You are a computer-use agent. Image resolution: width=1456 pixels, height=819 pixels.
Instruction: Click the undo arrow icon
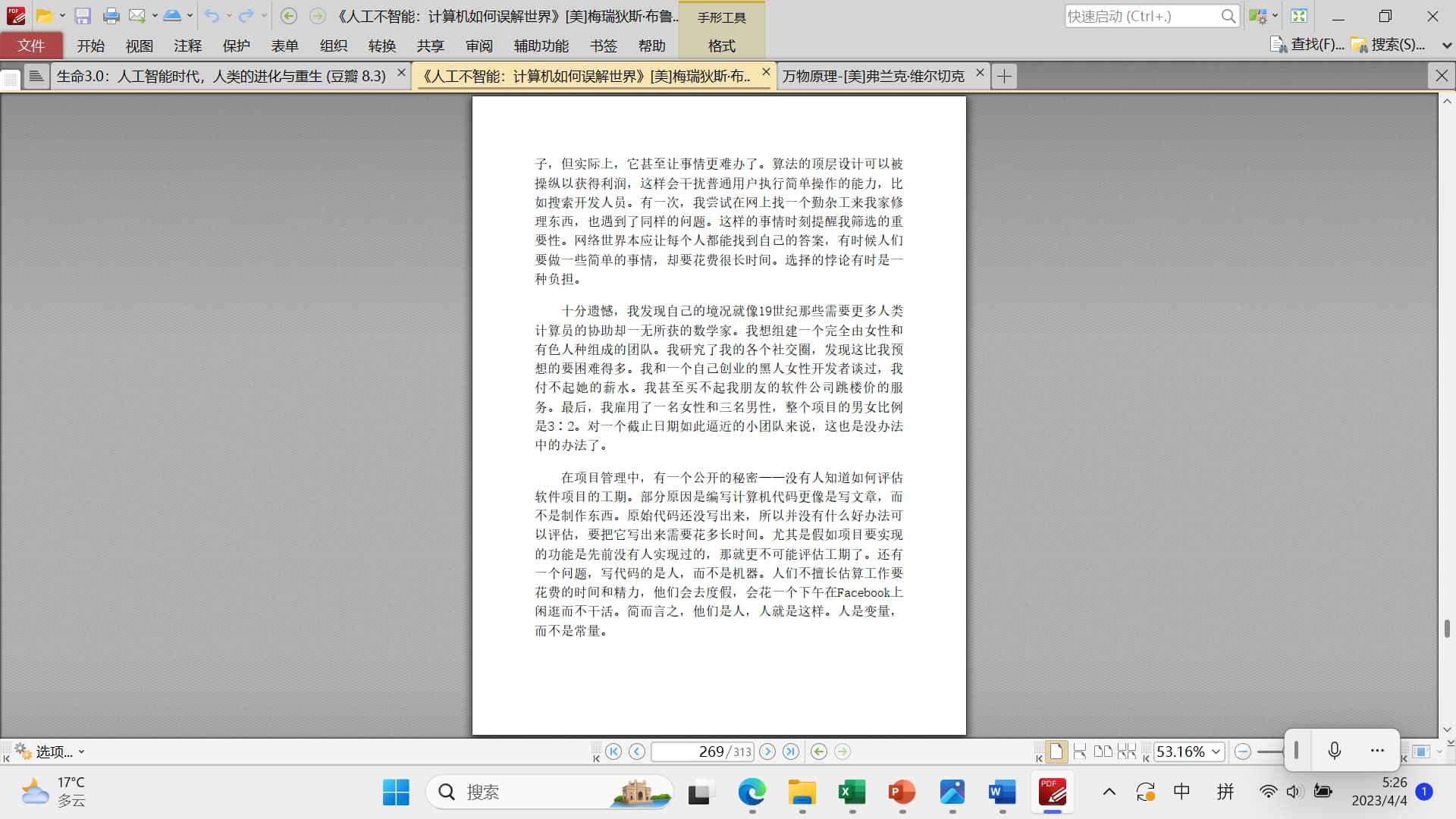[212, 16]
